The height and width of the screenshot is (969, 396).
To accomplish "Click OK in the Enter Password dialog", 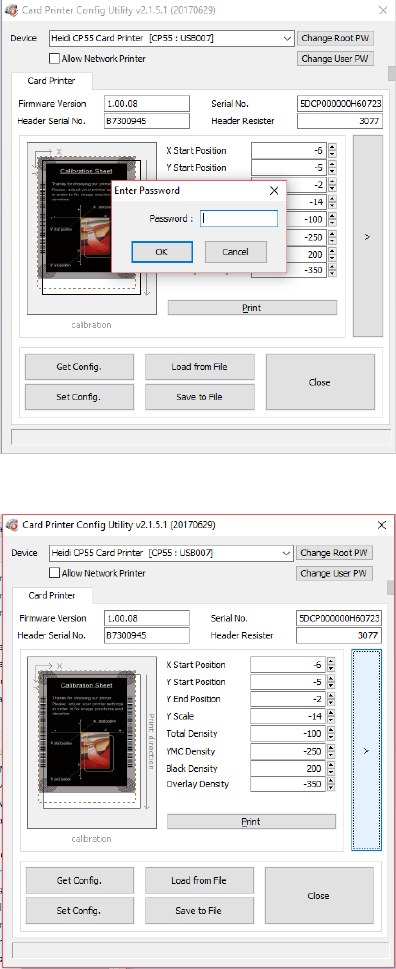I will (x=162, y=252).
